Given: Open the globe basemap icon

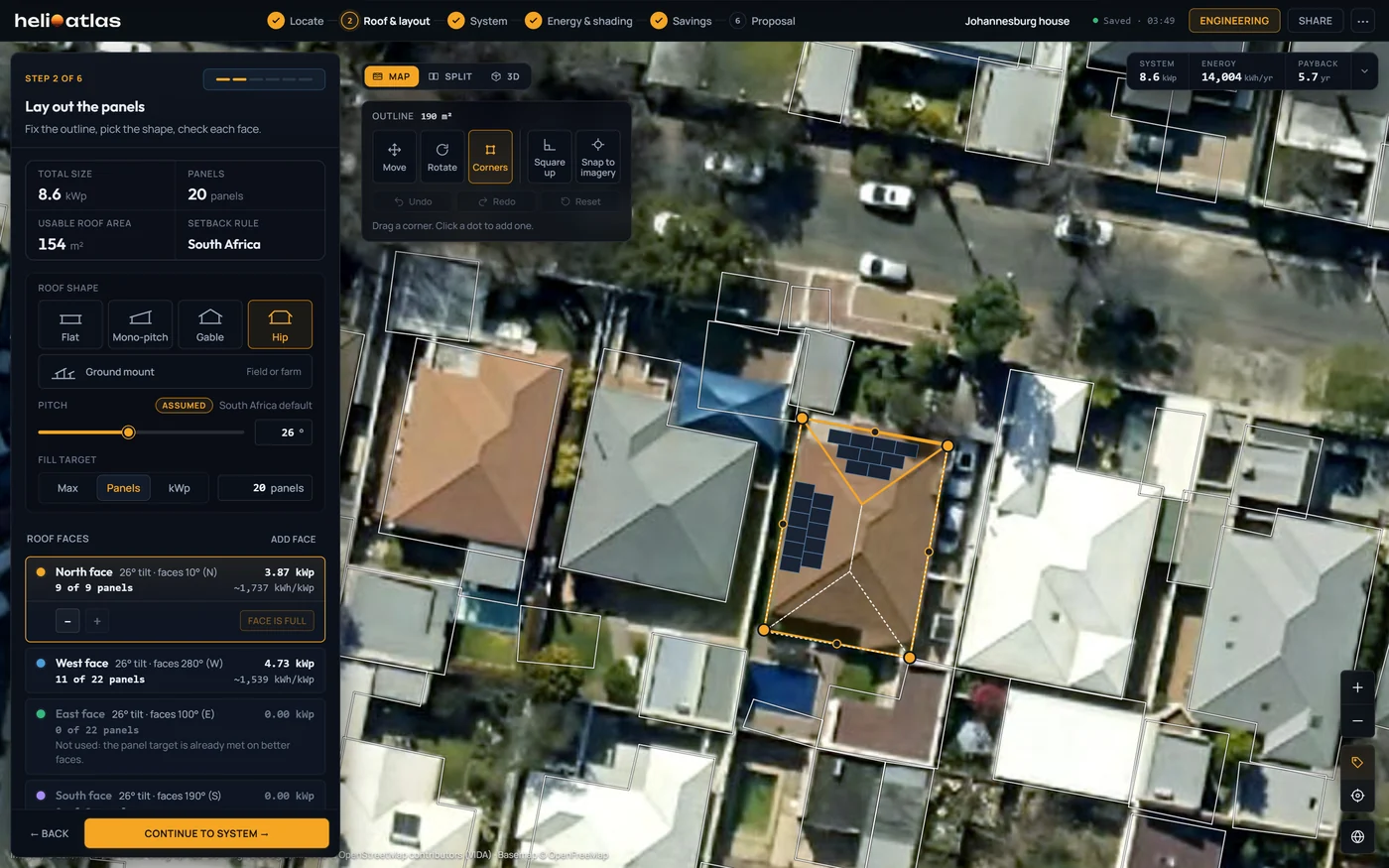Looking at the screenshot, I should pos(1357,836).
